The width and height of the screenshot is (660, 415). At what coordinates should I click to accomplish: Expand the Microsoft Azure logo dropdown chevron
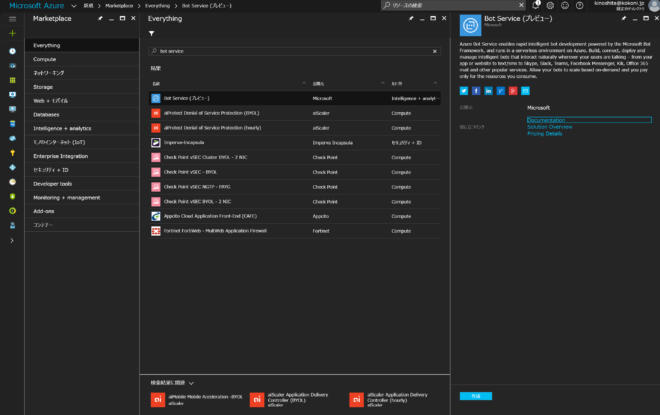coord(72,5)
